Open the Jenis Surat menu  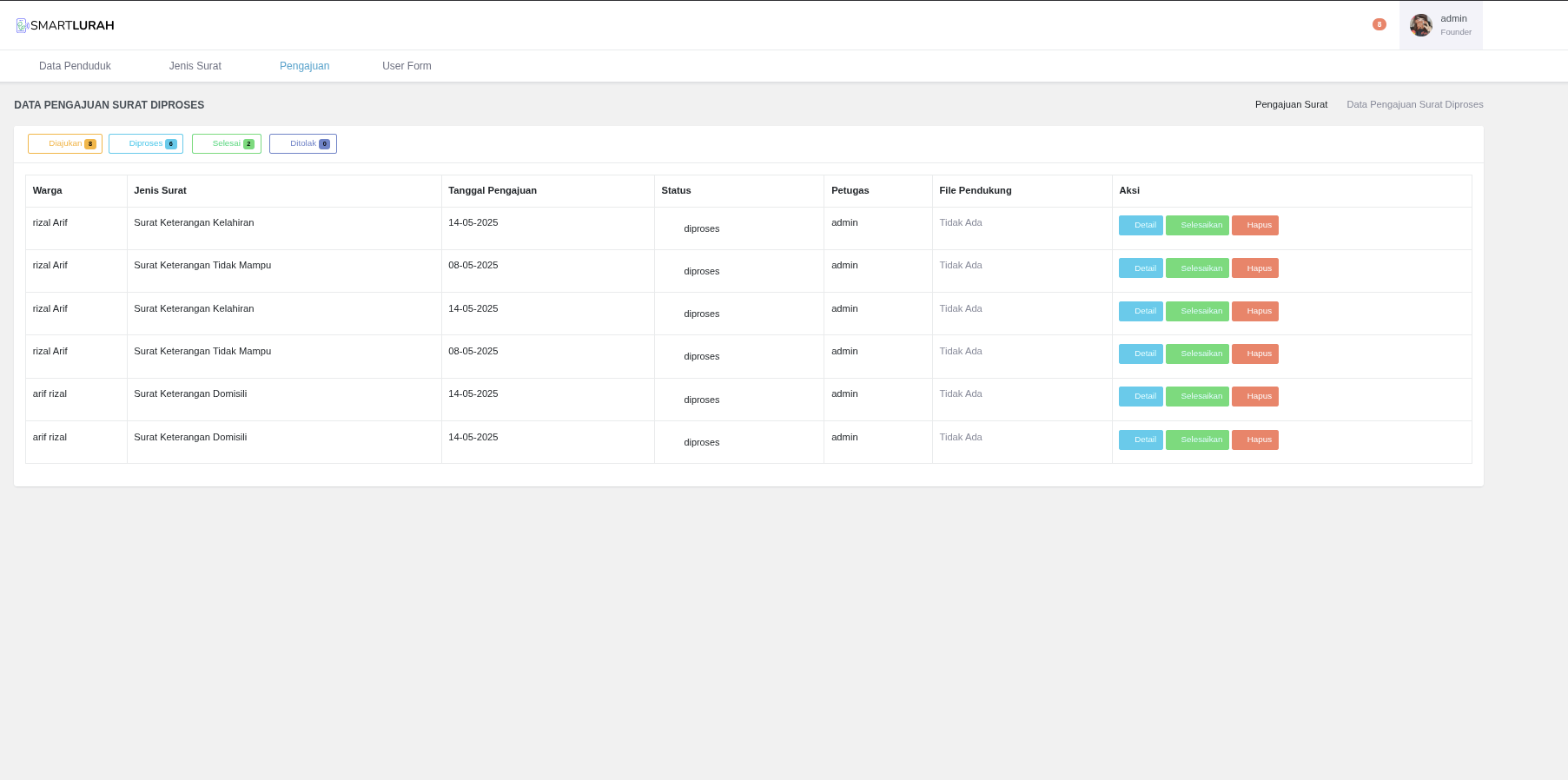[x=195, y=66]
